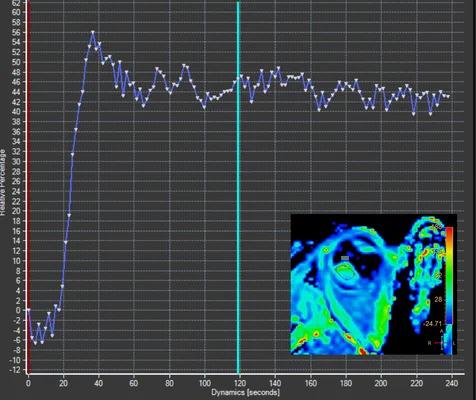The image size is (476, 400).
Task: Click the last data point of the curve
Action: pyautogui.click(x=448, y=96)
